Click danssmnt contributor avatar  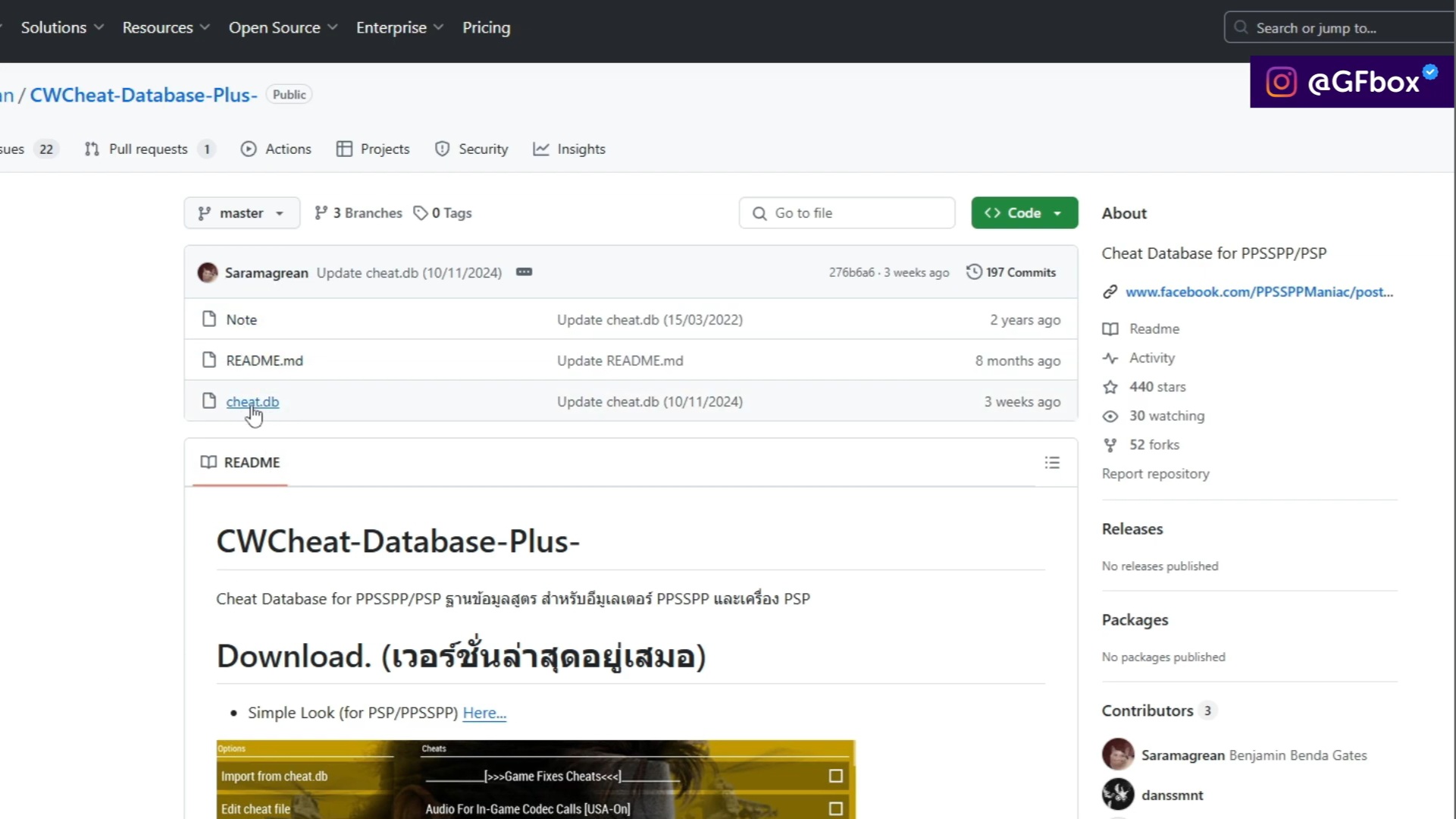click(1118, 795)
